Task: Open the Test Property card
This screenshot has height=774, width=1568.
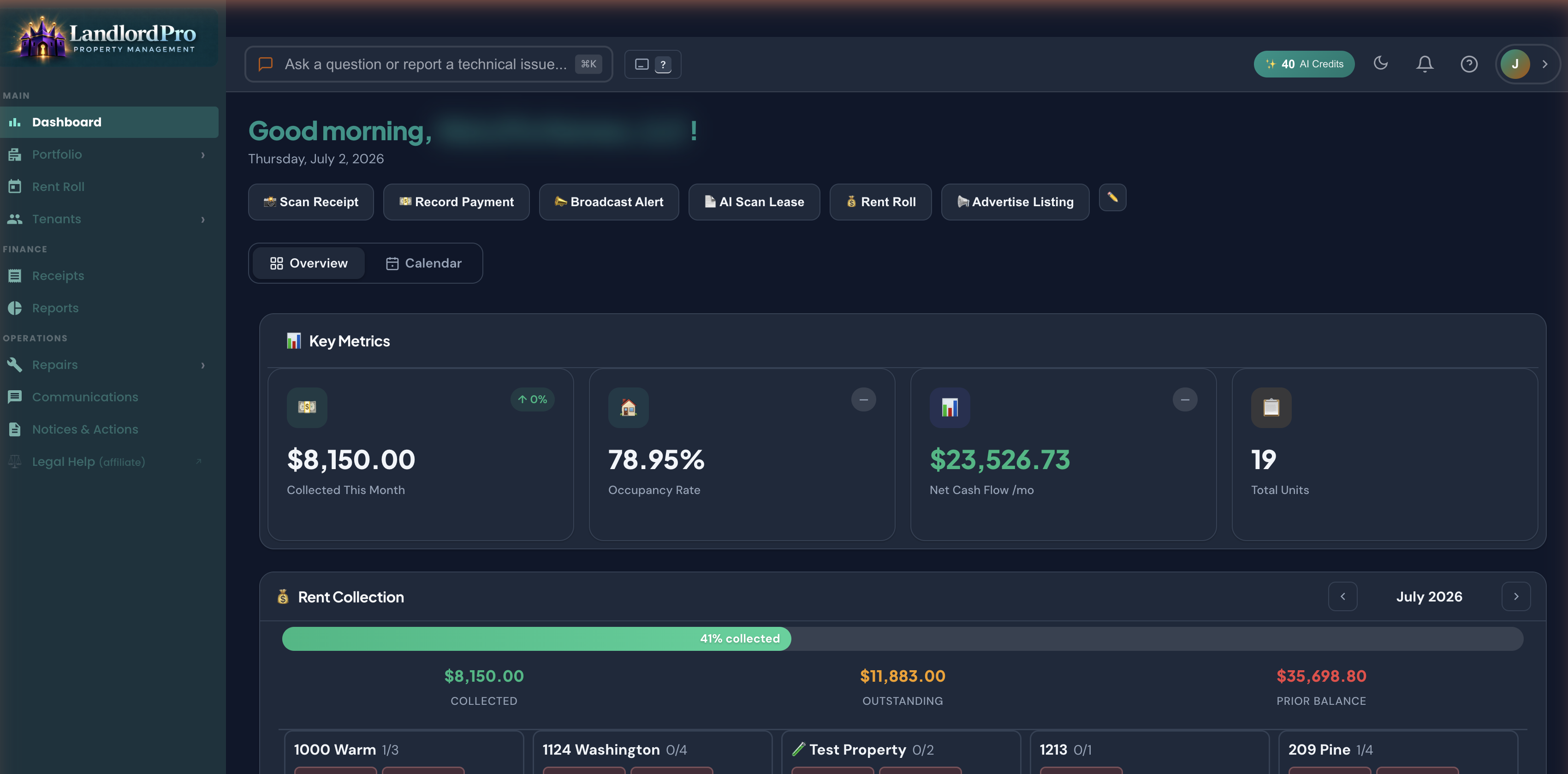Action: 901,753
